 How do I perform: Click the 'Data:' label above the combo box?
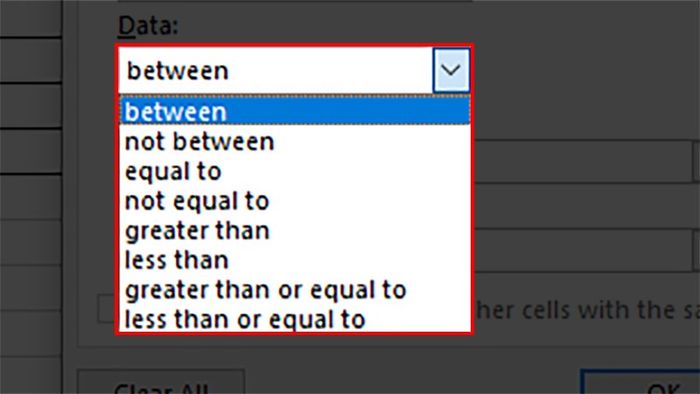148,25
